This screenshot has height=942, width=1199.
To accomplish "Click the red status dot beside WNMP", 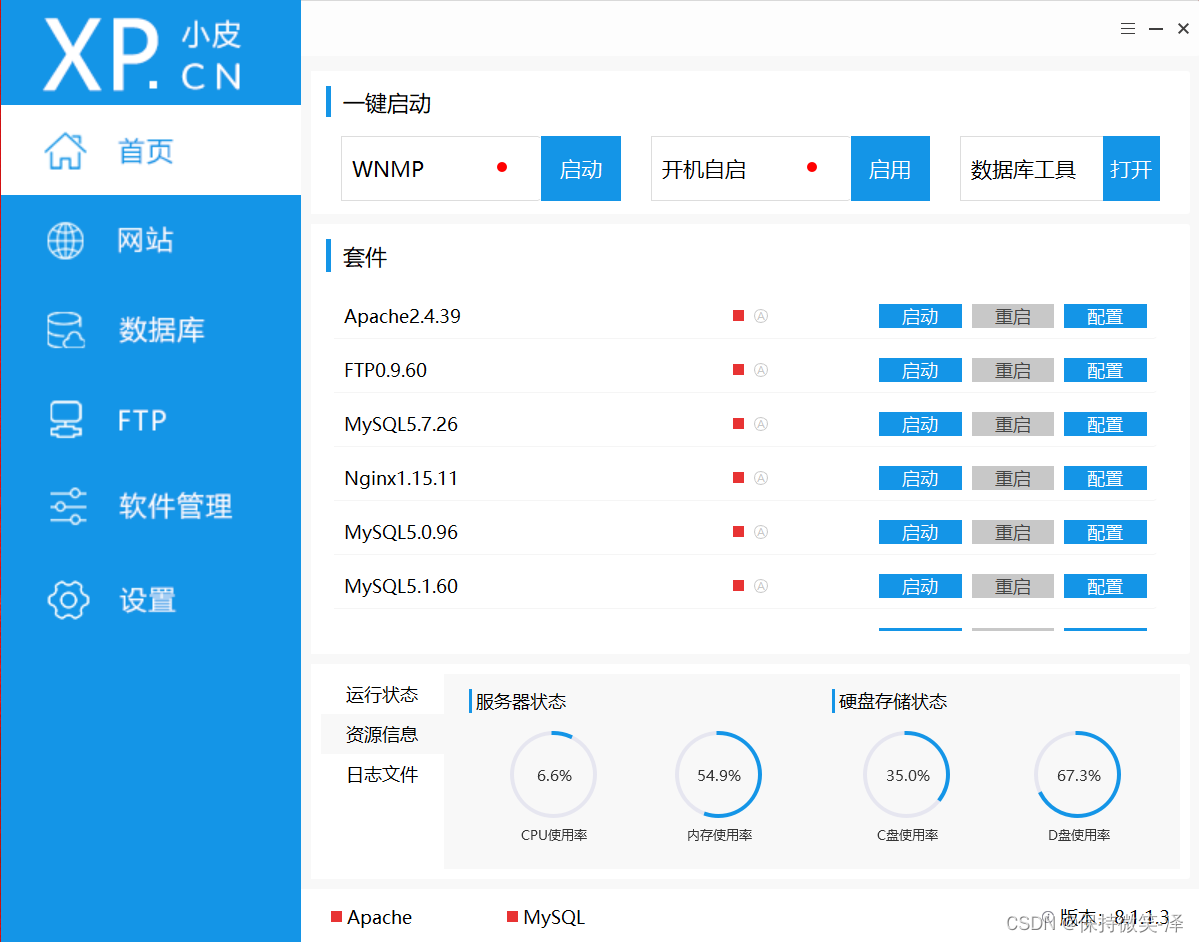I will tap(502, 167).
